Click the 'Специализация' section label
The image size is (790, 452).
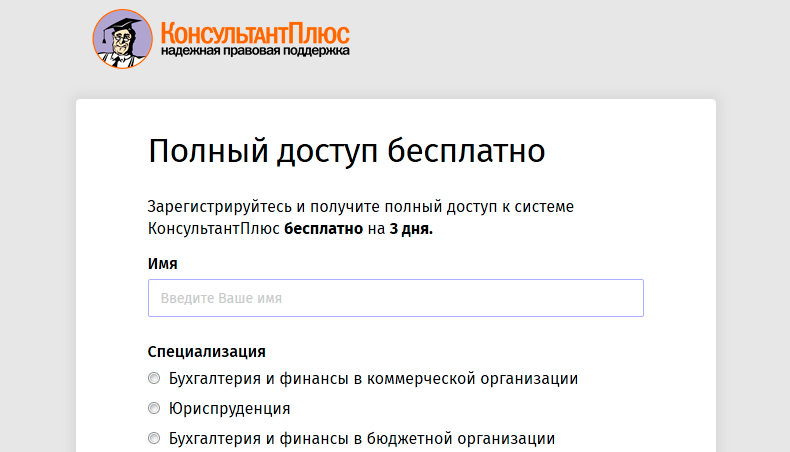pyautogui.click(x=207, y=351)
